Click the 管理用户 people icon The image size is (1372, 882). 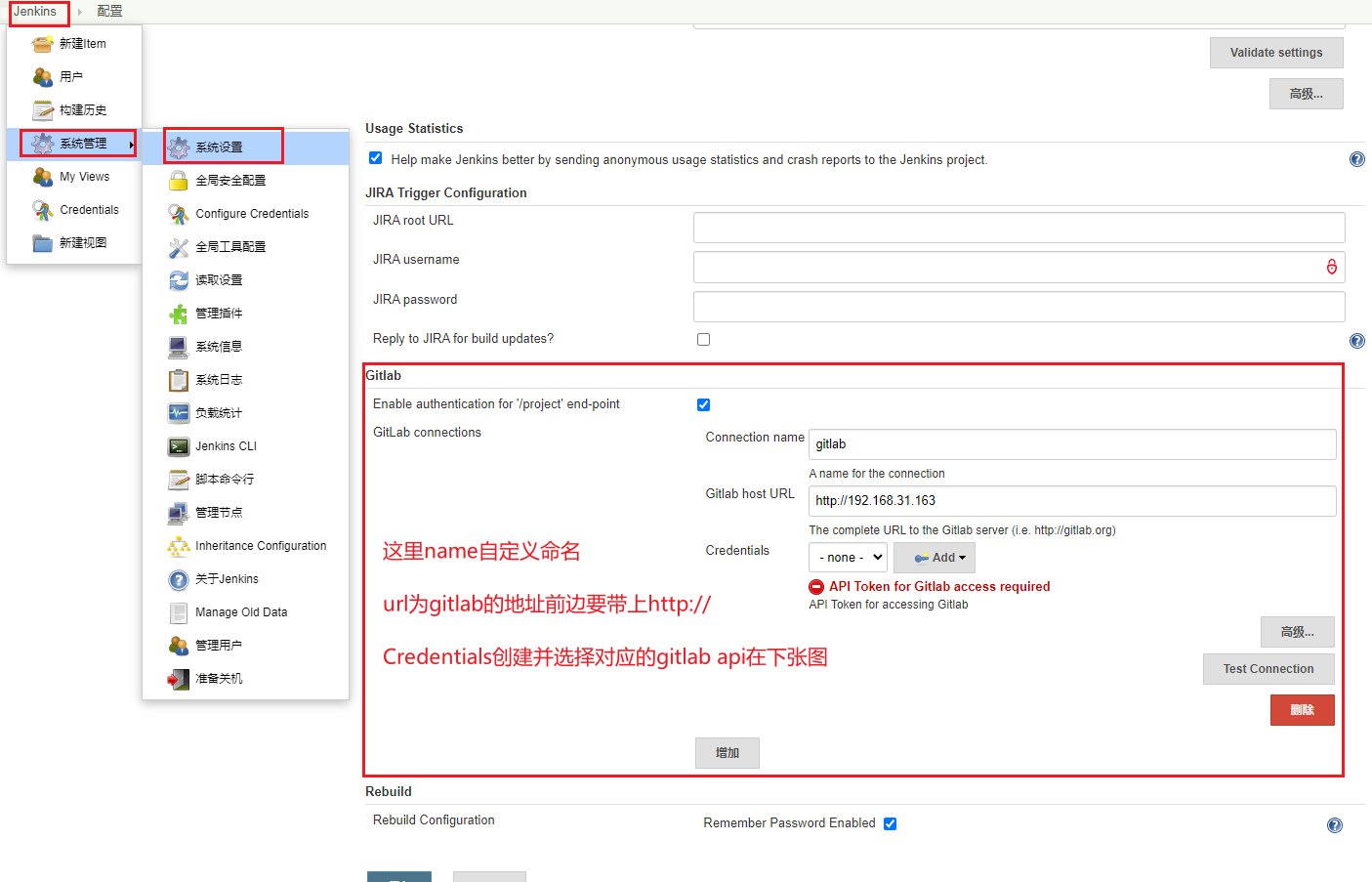(x=178, y=646)
